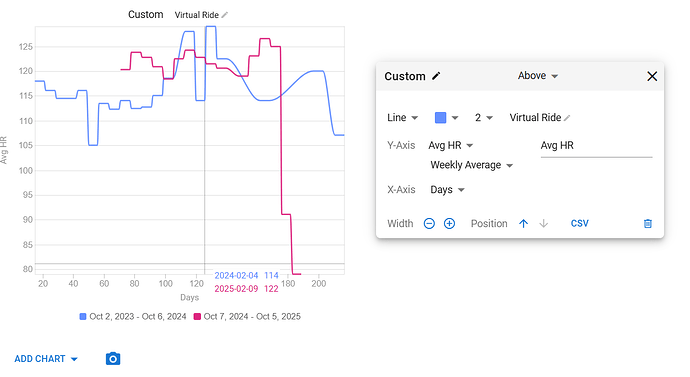This screenshot has width=690, height=377.
Task: Close the Custom settings panel
Action: tap(652, 76)
